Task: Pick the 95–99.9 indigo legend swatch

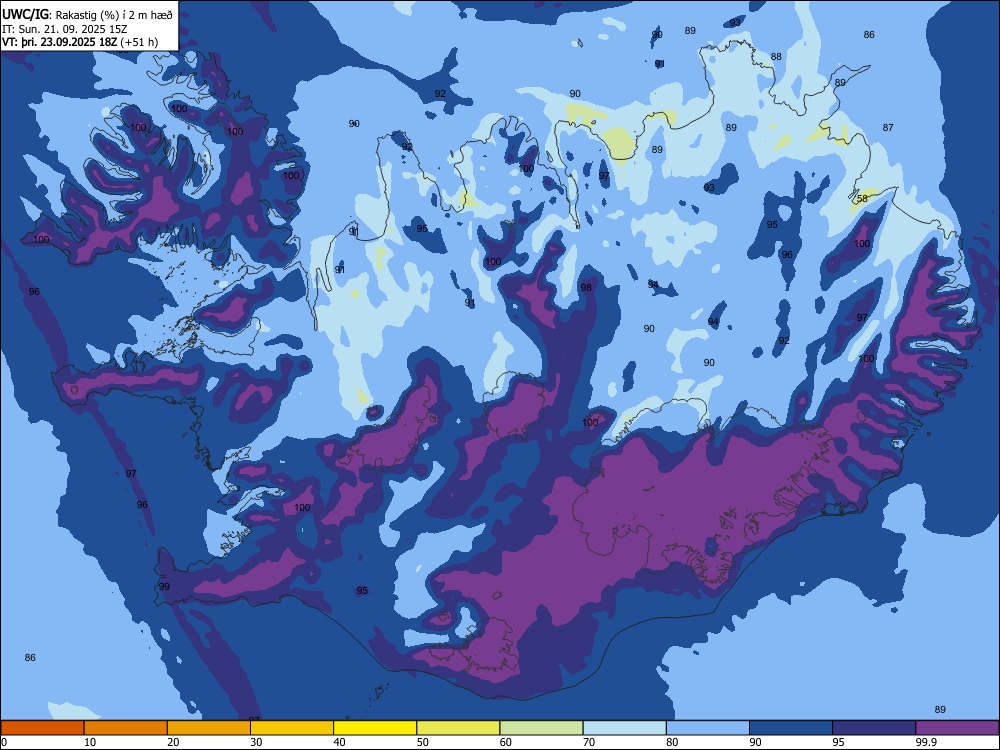Action: [x=874, y=728]
